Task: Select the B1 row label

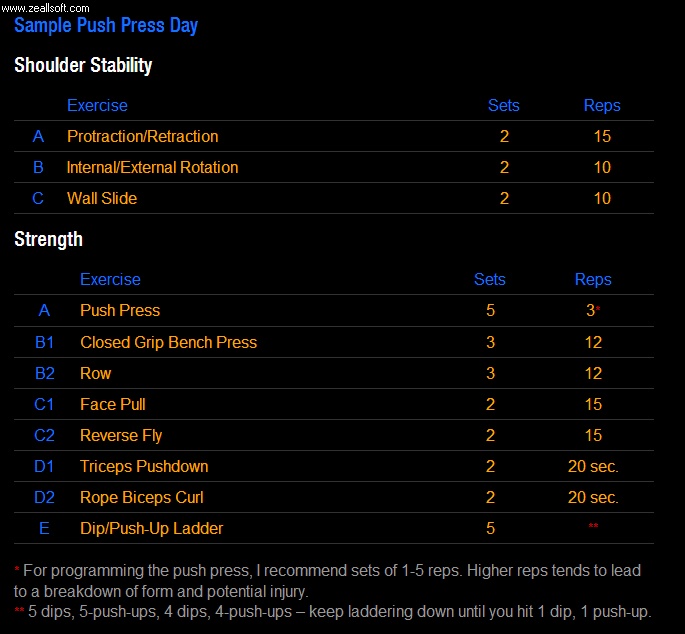Action: [44, 342]
